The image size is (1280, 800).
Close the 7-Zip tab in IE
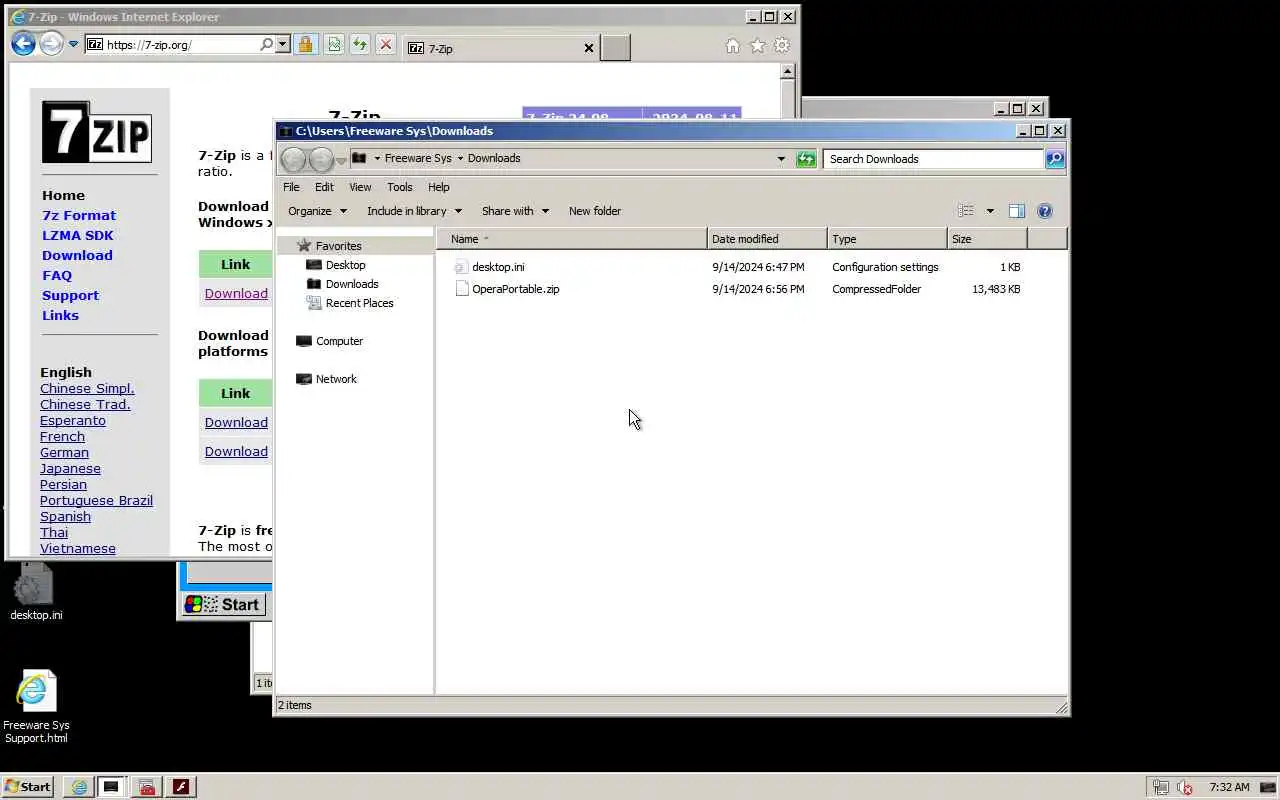click(x=589, y=48)
